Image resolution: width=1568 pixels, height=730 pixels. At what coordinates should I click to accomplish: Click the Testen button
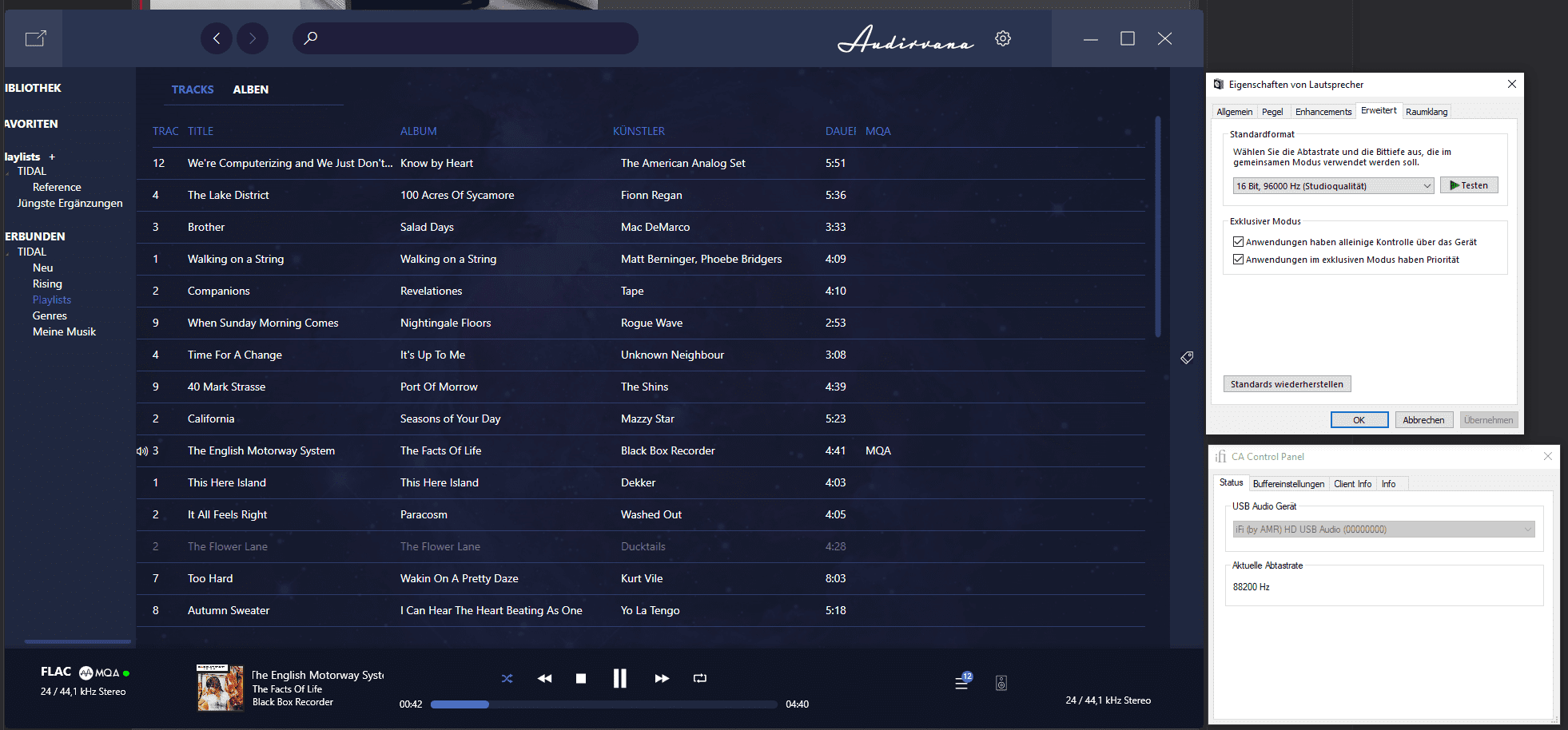[x=1469, y=185]
